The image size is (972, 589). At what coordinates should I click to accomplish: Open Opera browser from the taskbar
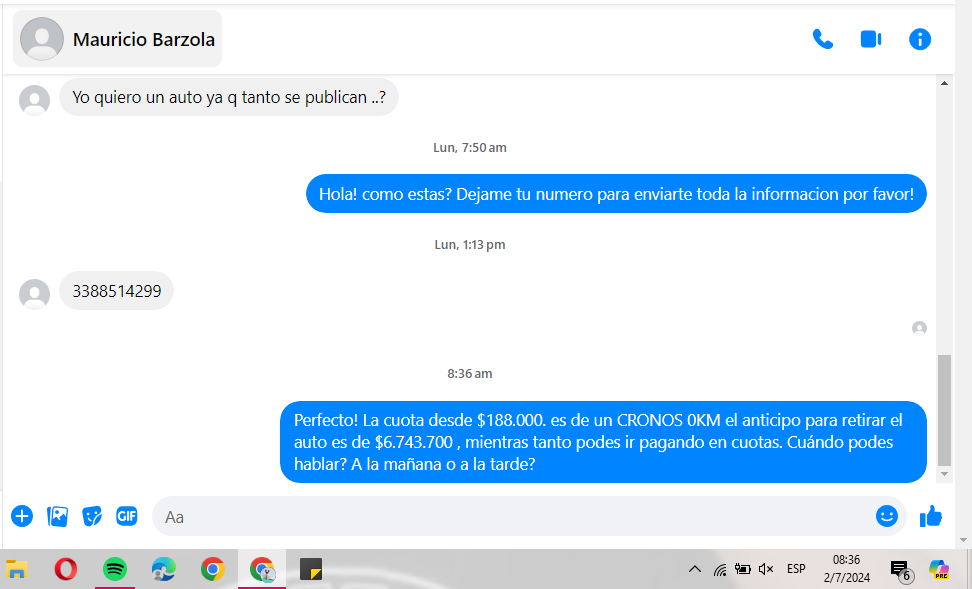66,569
